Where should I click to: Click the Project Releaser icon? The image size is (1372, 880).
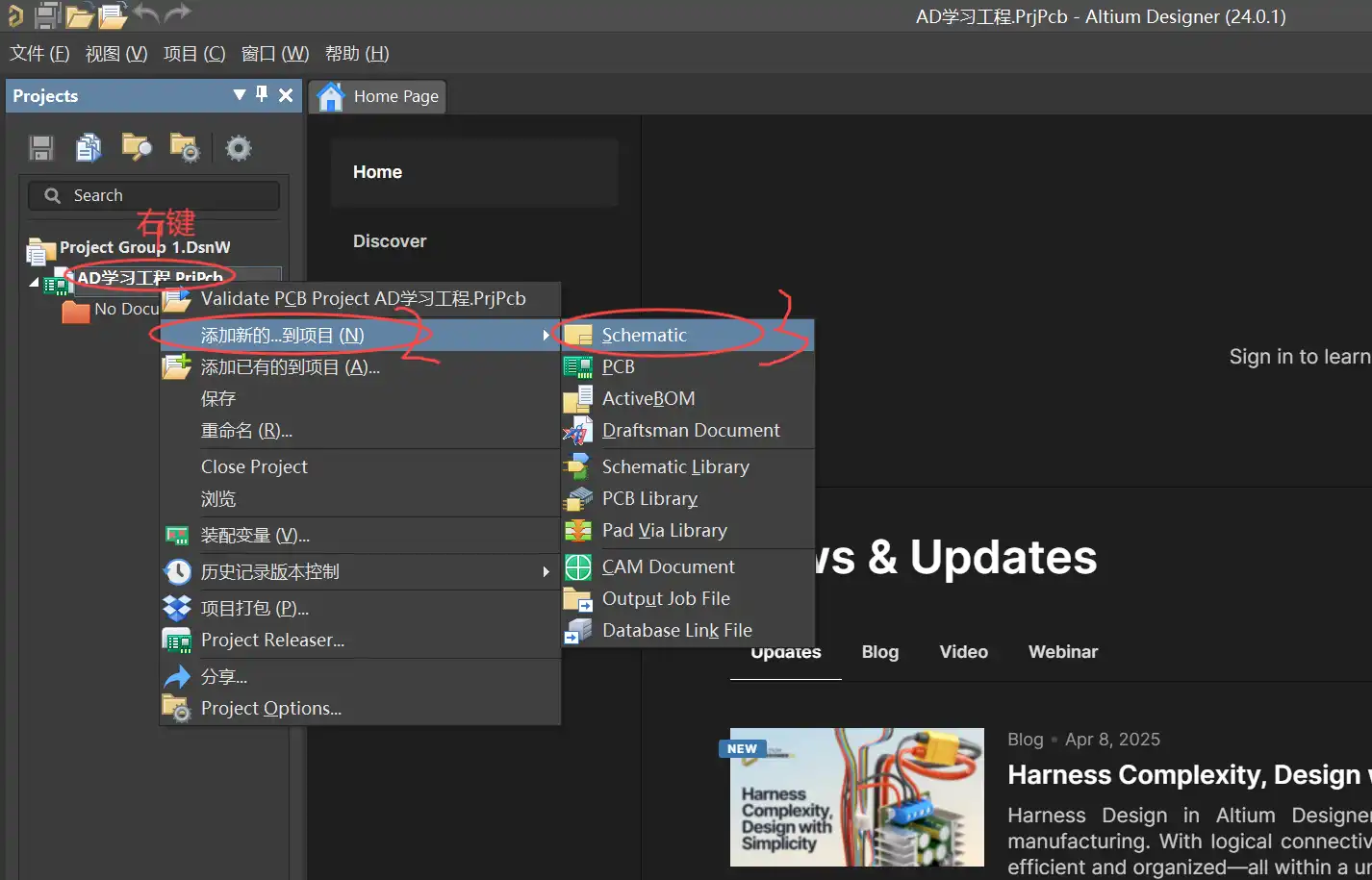(177, 641)
